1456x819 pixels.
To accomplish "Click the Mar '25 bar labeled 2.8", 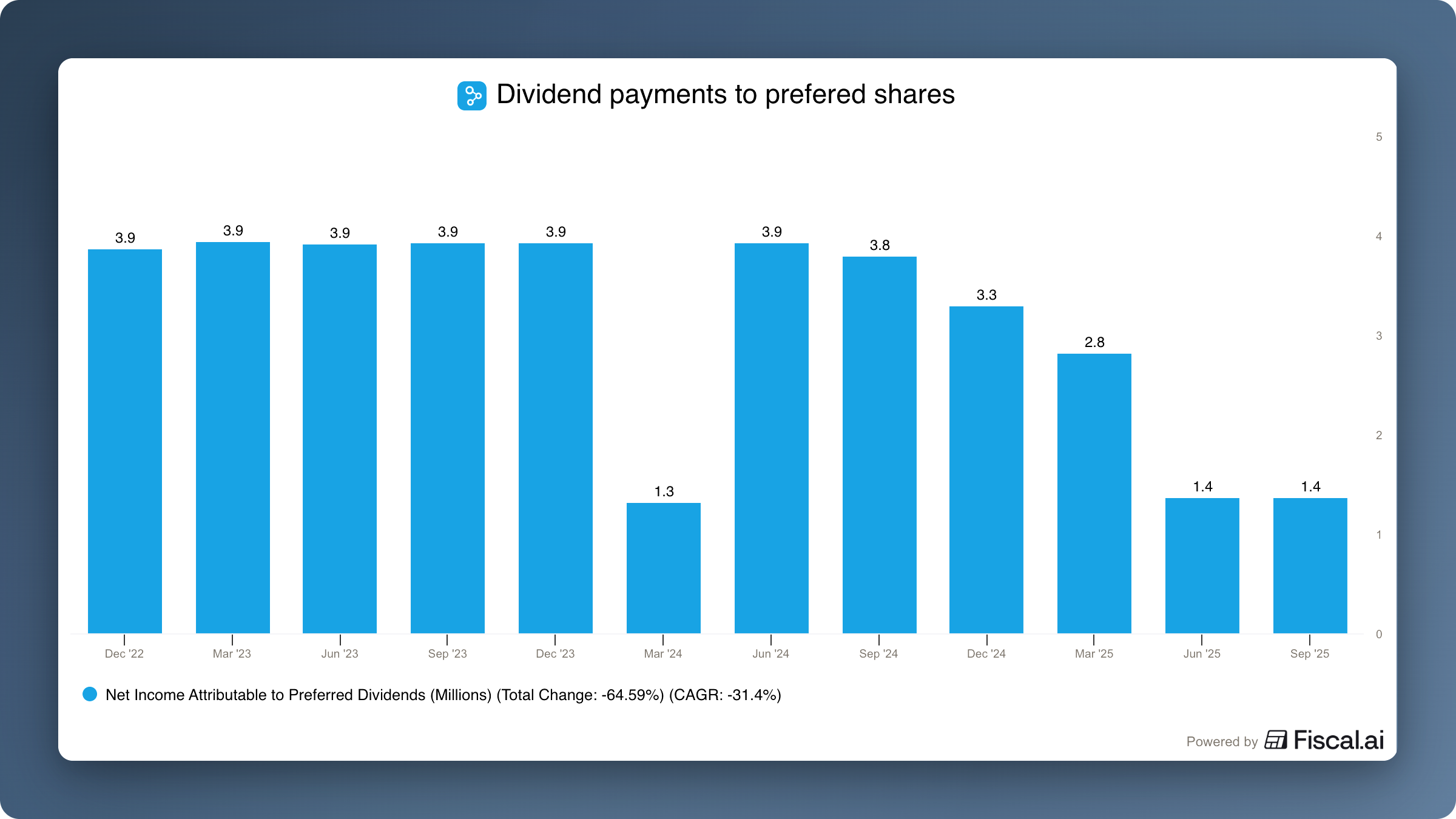I will [1094, 493].
